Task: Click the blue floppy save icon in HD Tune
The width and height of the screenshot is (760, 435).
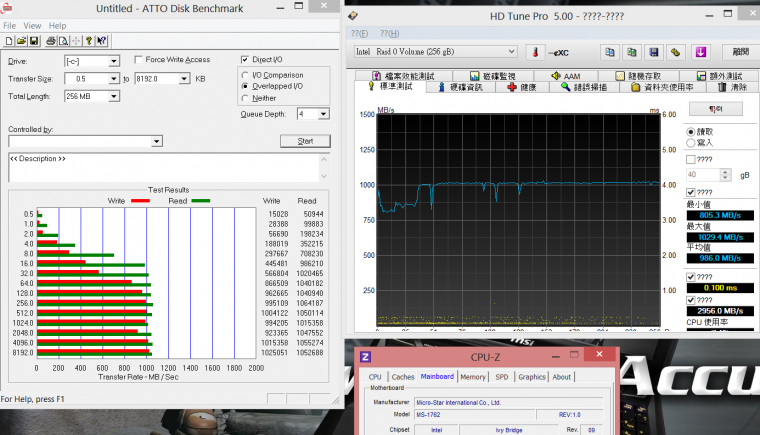Action: [x=655, y=52]
